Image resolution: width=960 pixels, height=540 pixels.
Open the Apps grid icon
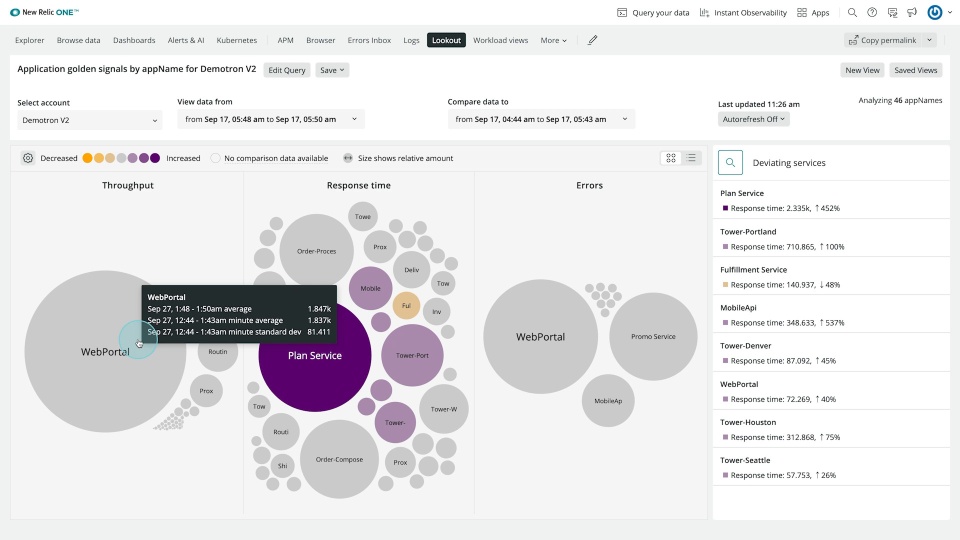801,12
